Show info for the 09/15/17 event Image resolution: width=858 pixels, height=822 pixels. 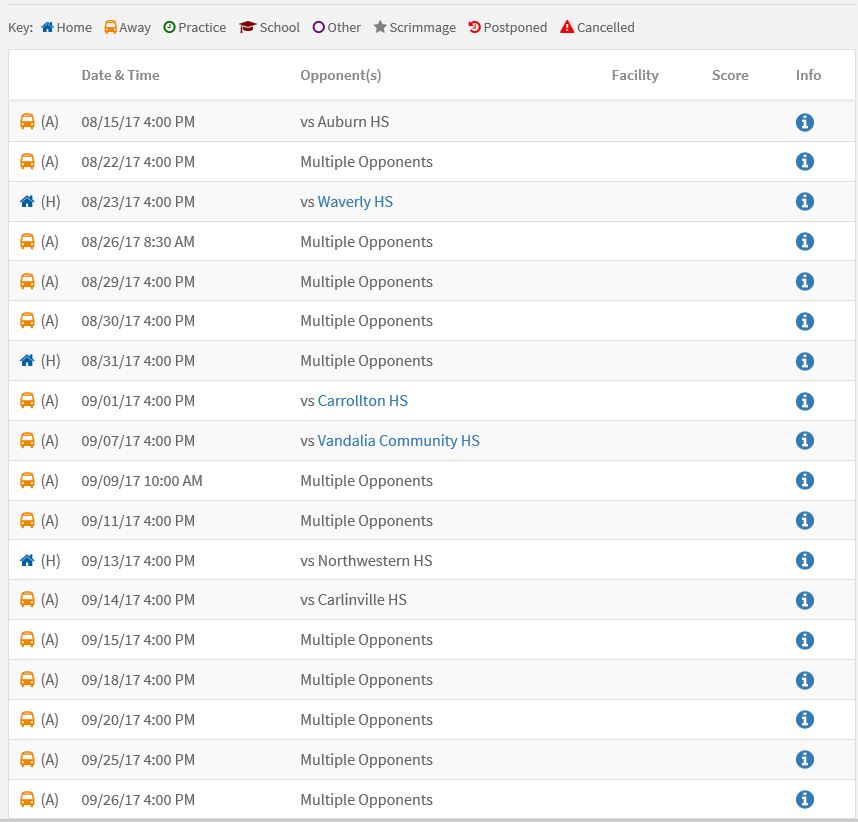804,640
